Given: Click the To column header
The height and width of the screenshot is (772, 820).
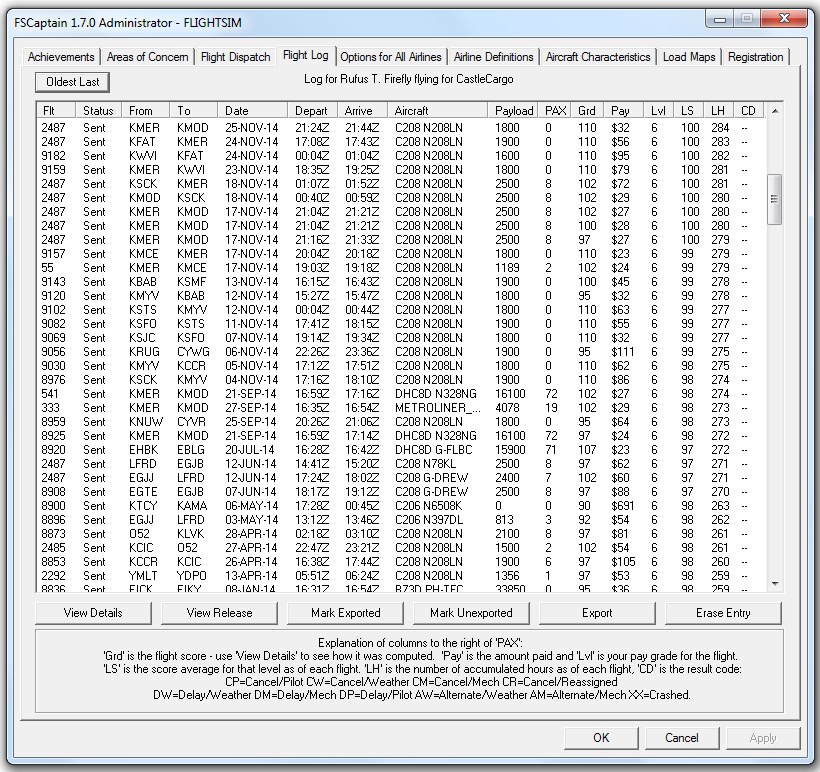Looking at the screenshot, I should (193, 110).
